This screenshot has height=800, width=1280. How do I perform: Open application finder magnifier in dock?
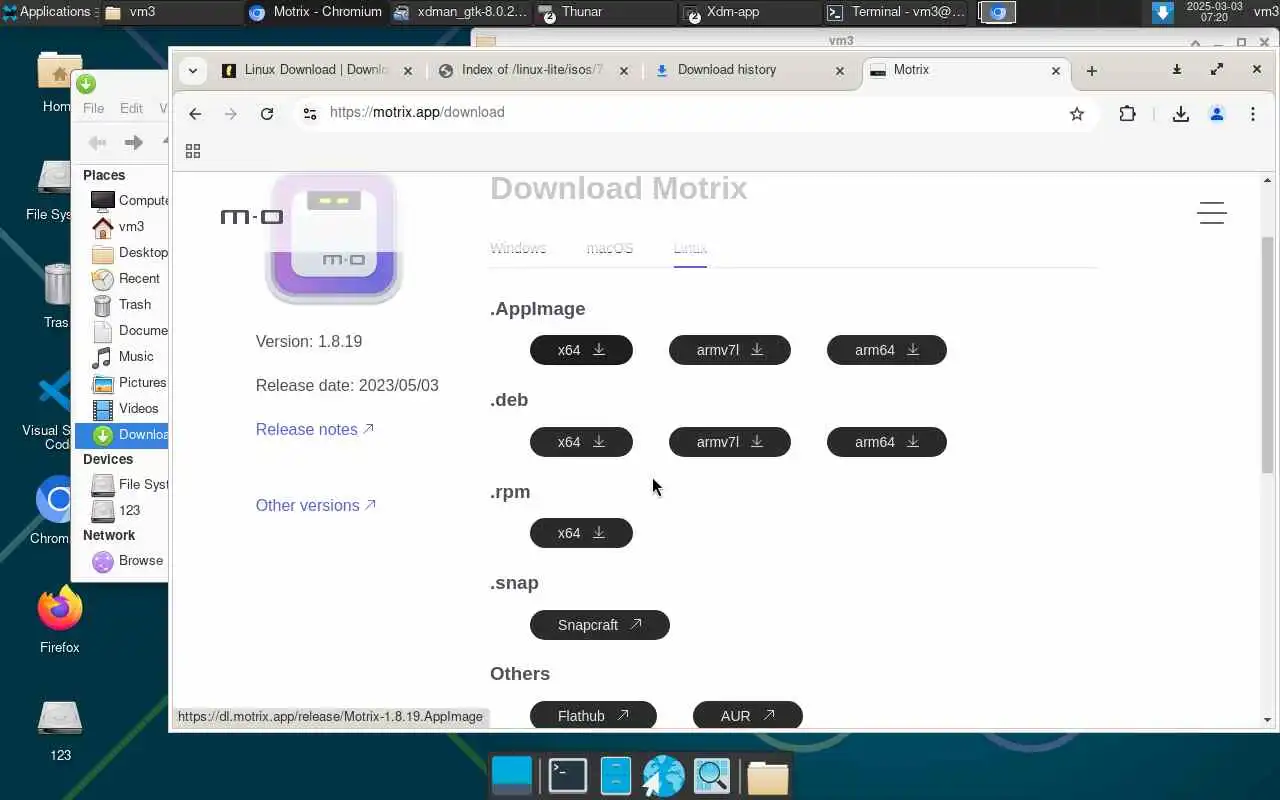pyautogui.click(x=712, y=776)
